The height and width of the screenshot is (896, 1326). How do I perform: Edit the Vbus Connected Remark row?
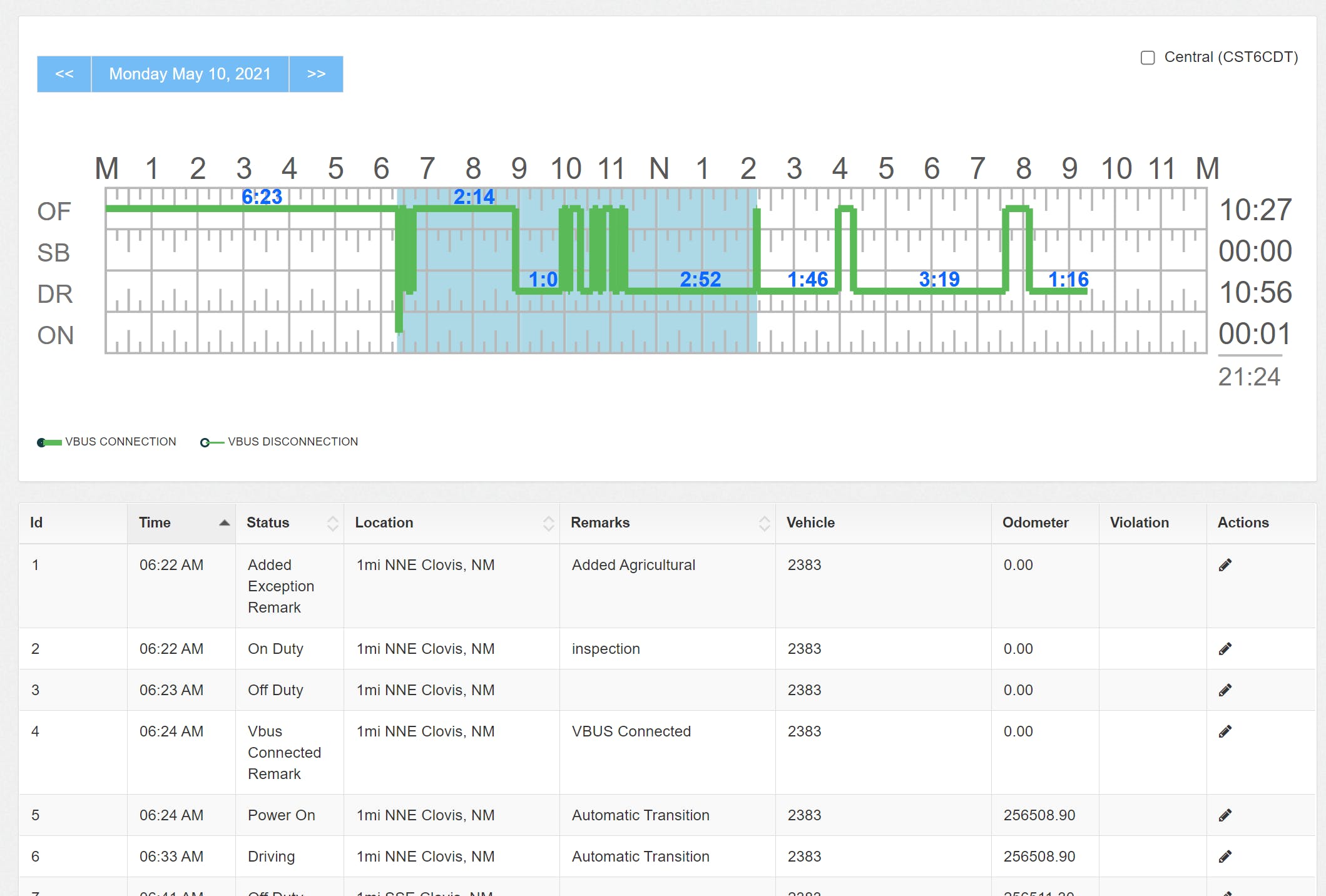[1225, 731]
